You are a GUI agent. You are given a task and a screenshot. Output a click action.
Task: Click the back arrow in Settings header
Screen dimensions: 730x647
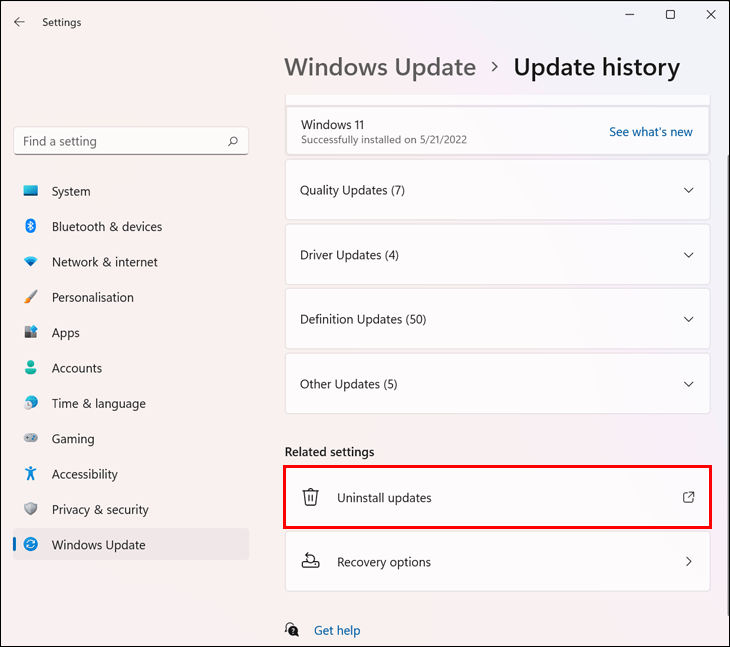pyautogui.click(x=19, y=22)
